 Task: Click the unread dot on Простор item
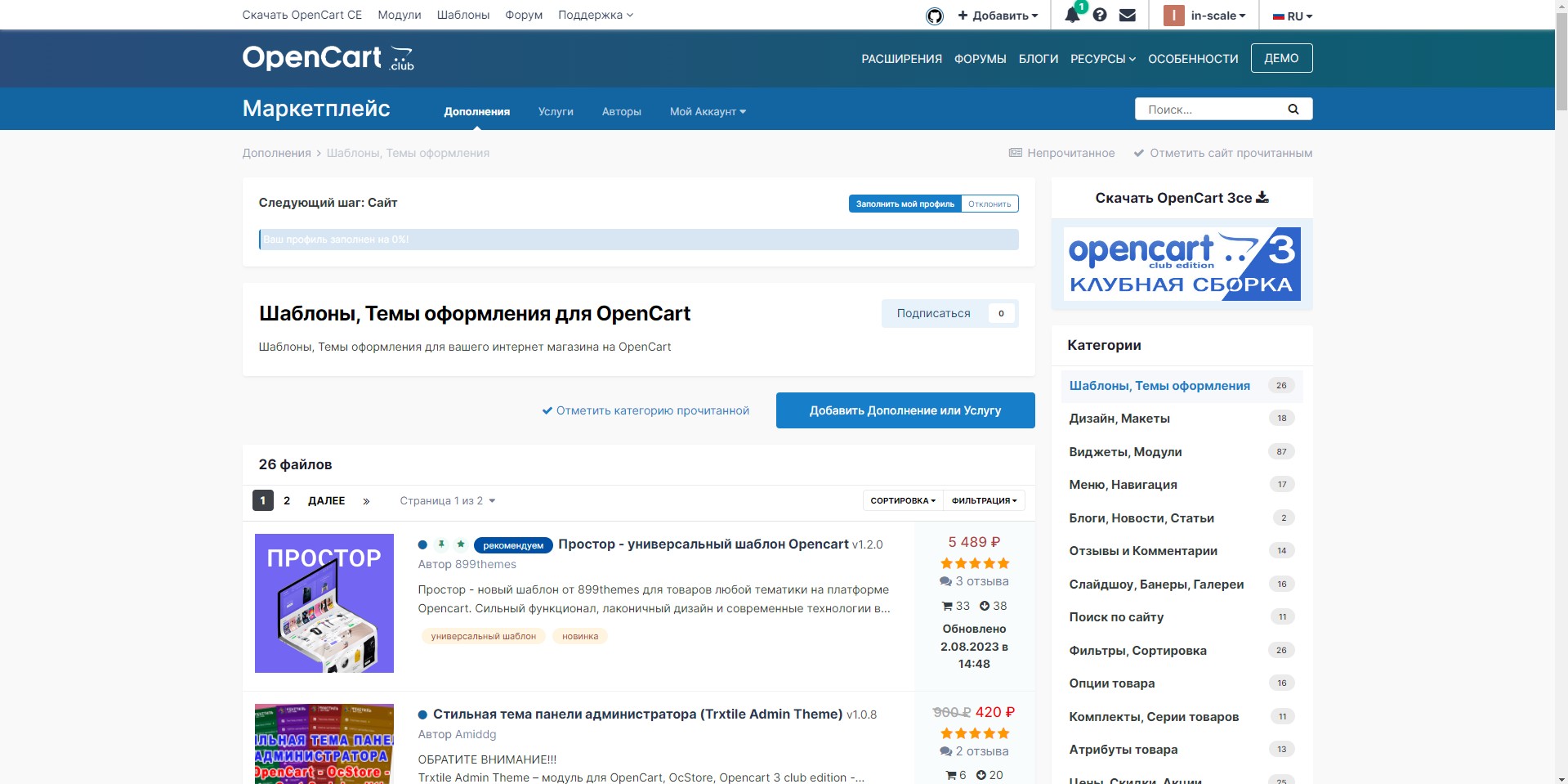click(422, 544)
